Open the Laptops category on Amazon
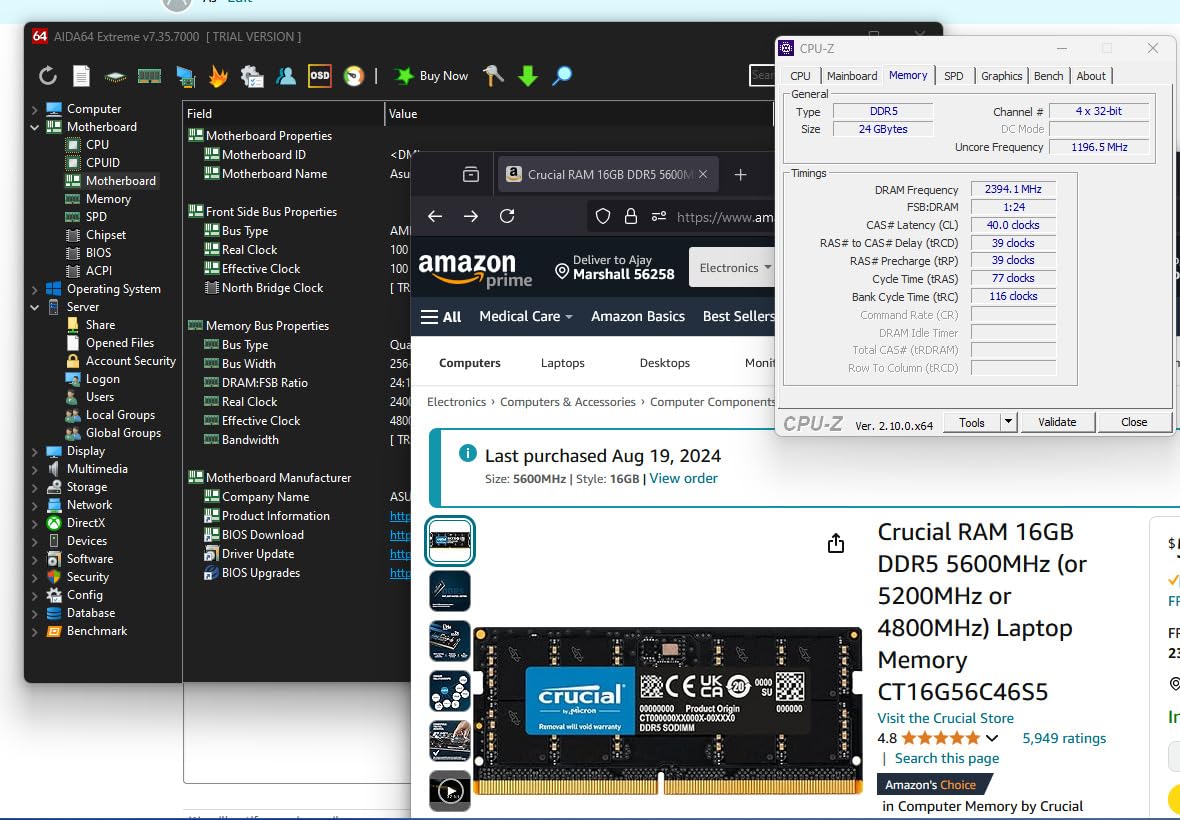 (x=562, y=363)
